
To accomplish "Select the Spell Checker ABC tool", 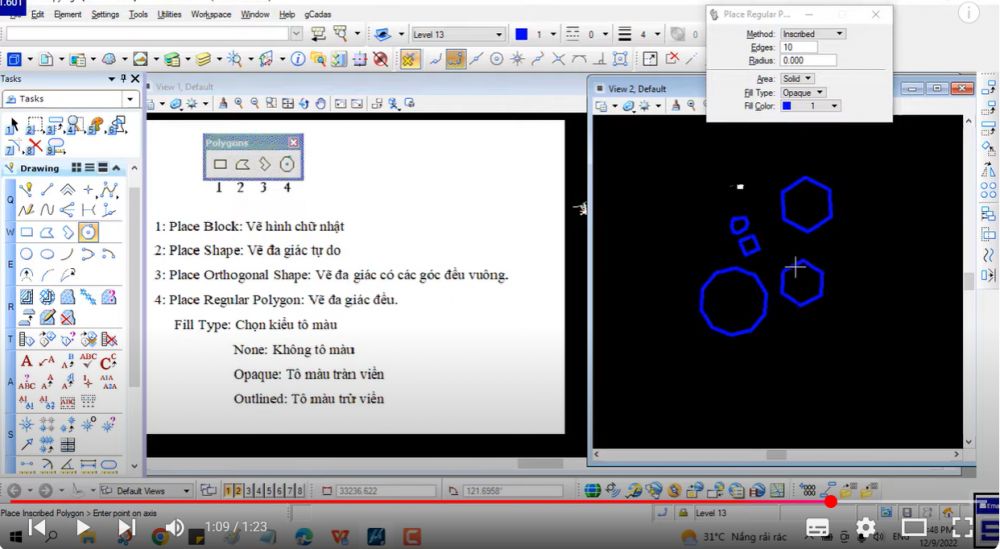I will click(88, 361).
